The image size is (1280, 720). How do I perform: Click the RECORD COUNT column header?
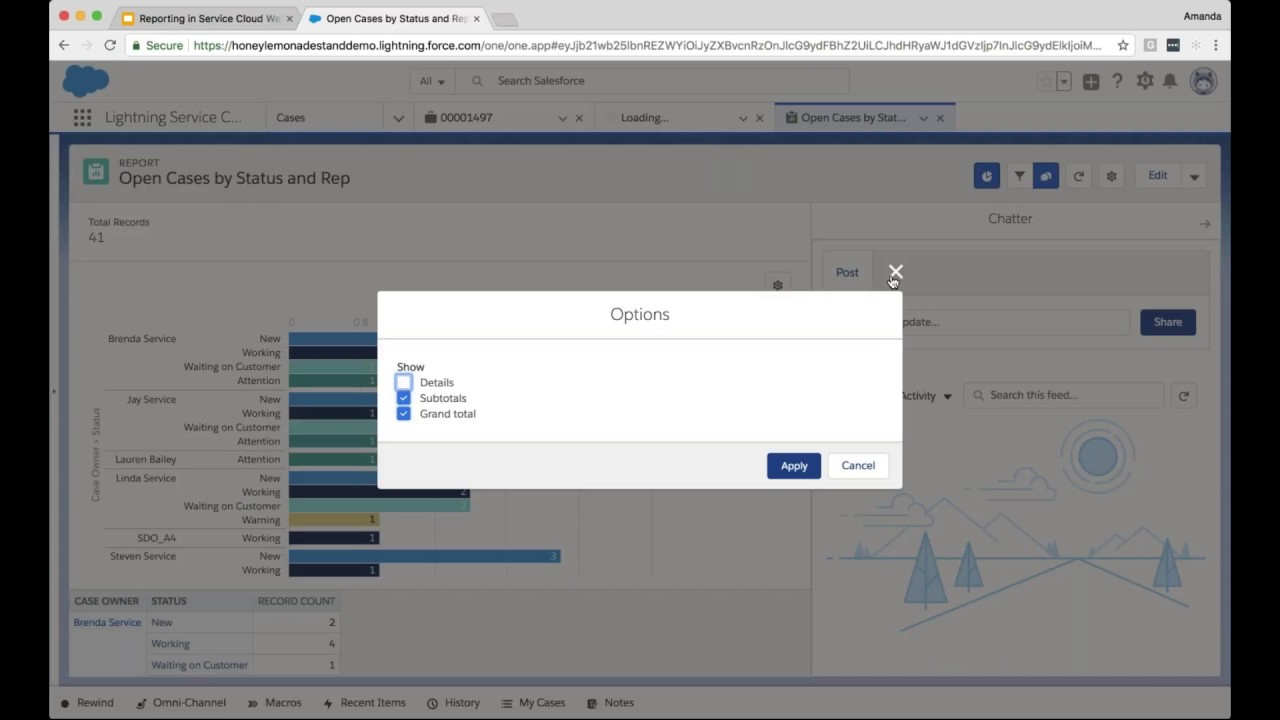[296, 601]
